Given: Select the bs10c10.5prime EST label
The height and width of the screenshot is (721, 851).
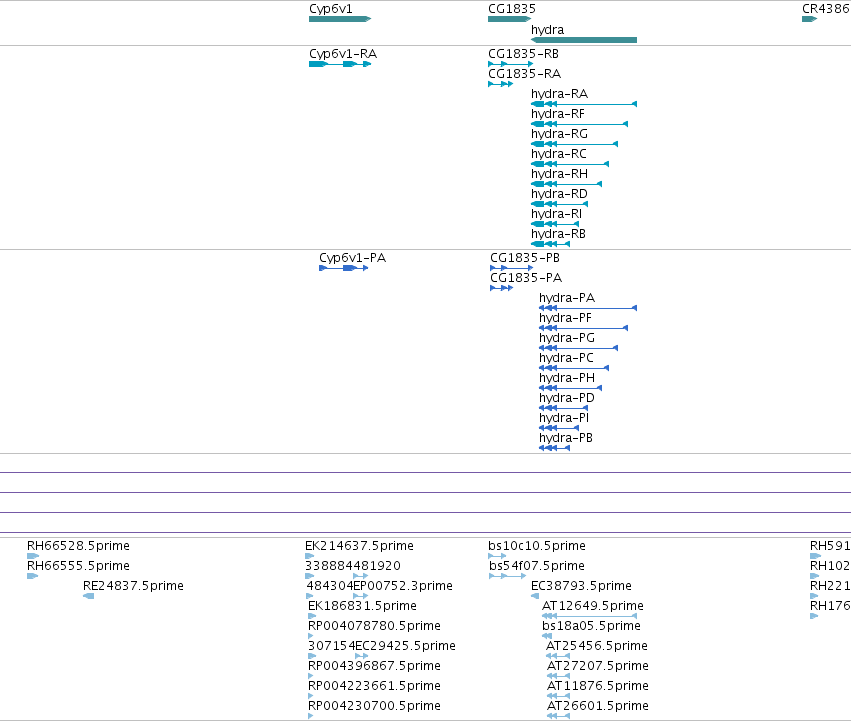Looking at the screenshot, I should coord(537,546).
